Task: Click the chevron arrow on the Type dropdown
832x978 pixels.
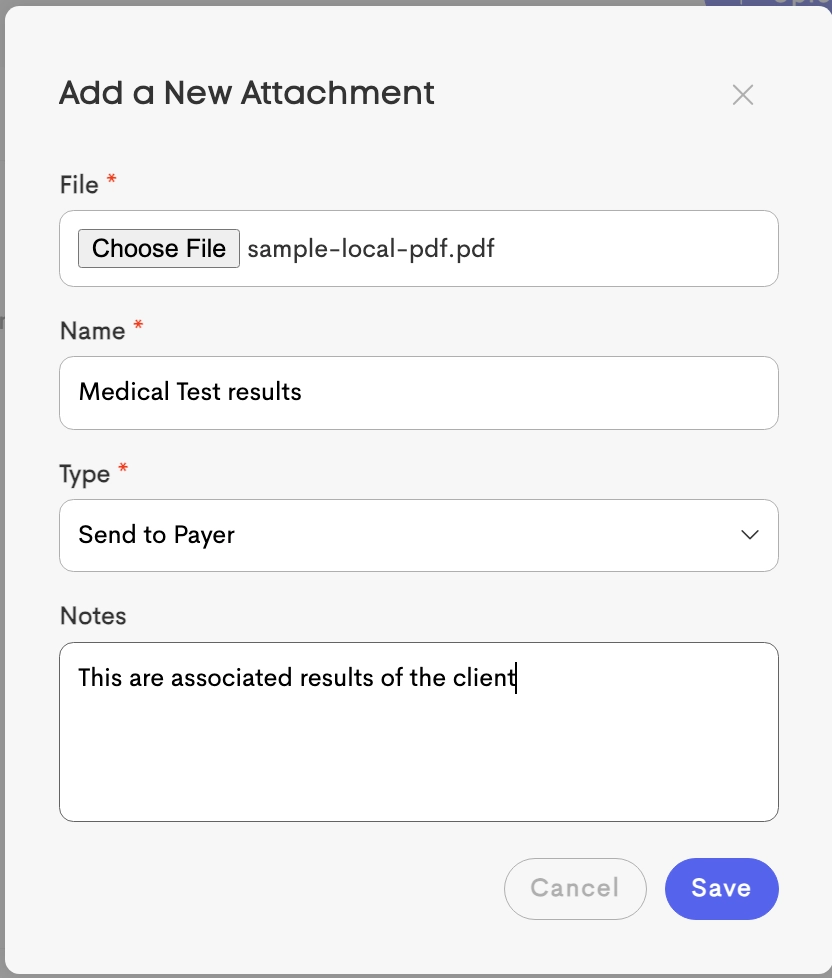Action: pos(750,535)
